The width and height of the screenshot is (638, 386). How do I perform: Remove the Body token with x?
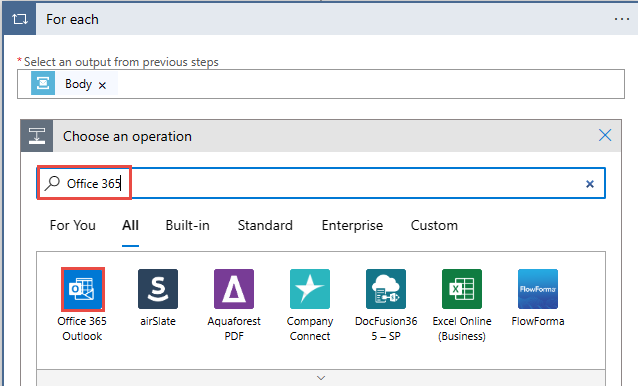click(x=103, y=85)
